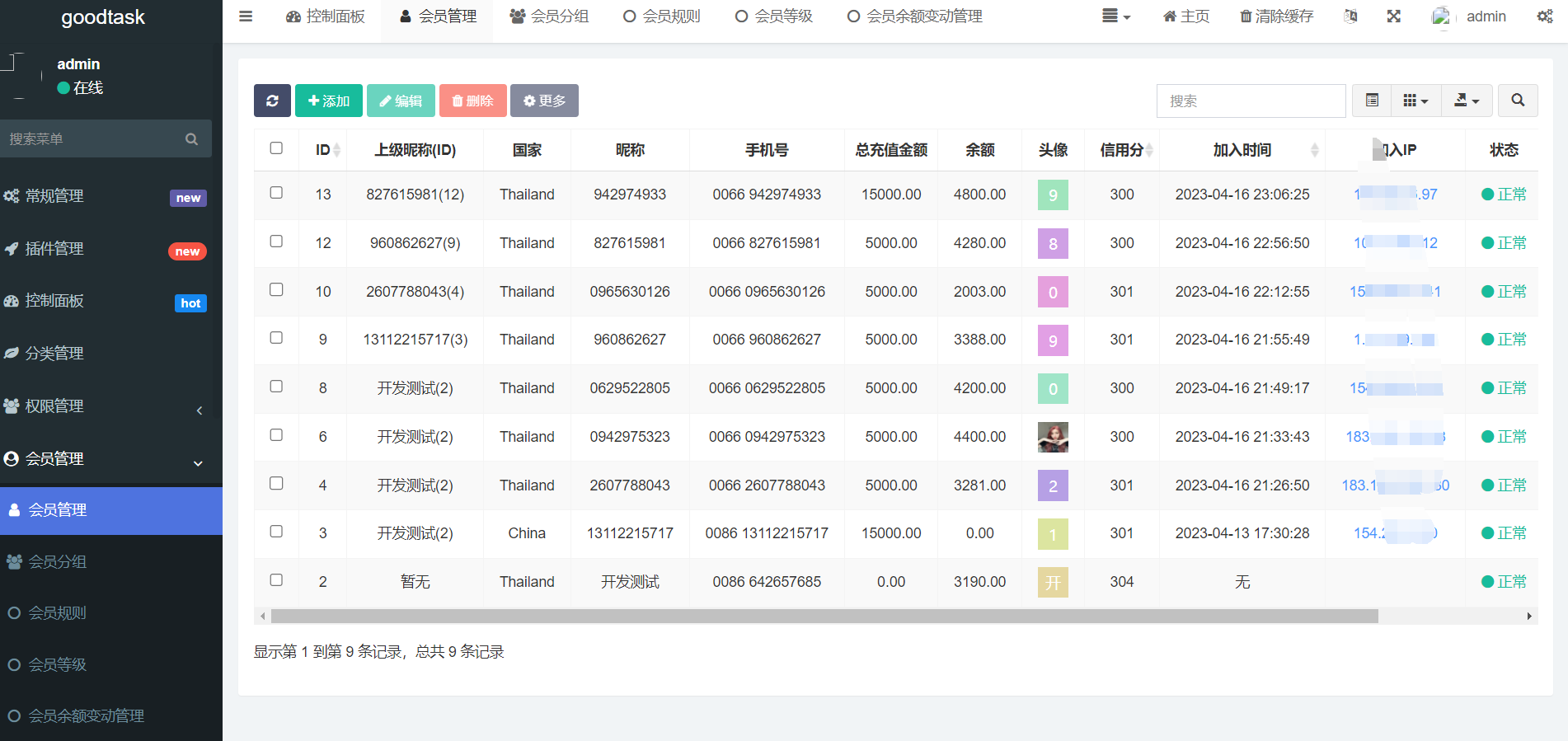This screenshot has height=741, width=1568.
Task: Click the 清除缓存 trash icon
Action: pos(1246,16)
